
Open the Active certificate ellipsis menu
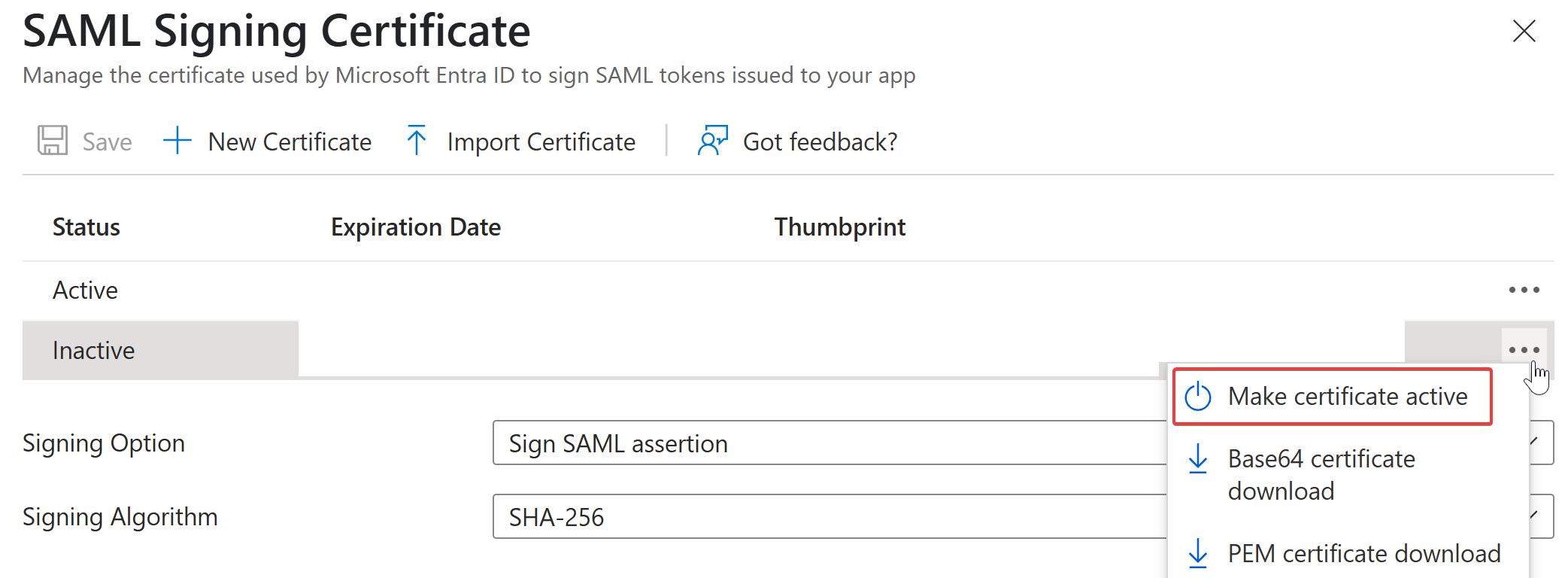tap(1524, 290)
